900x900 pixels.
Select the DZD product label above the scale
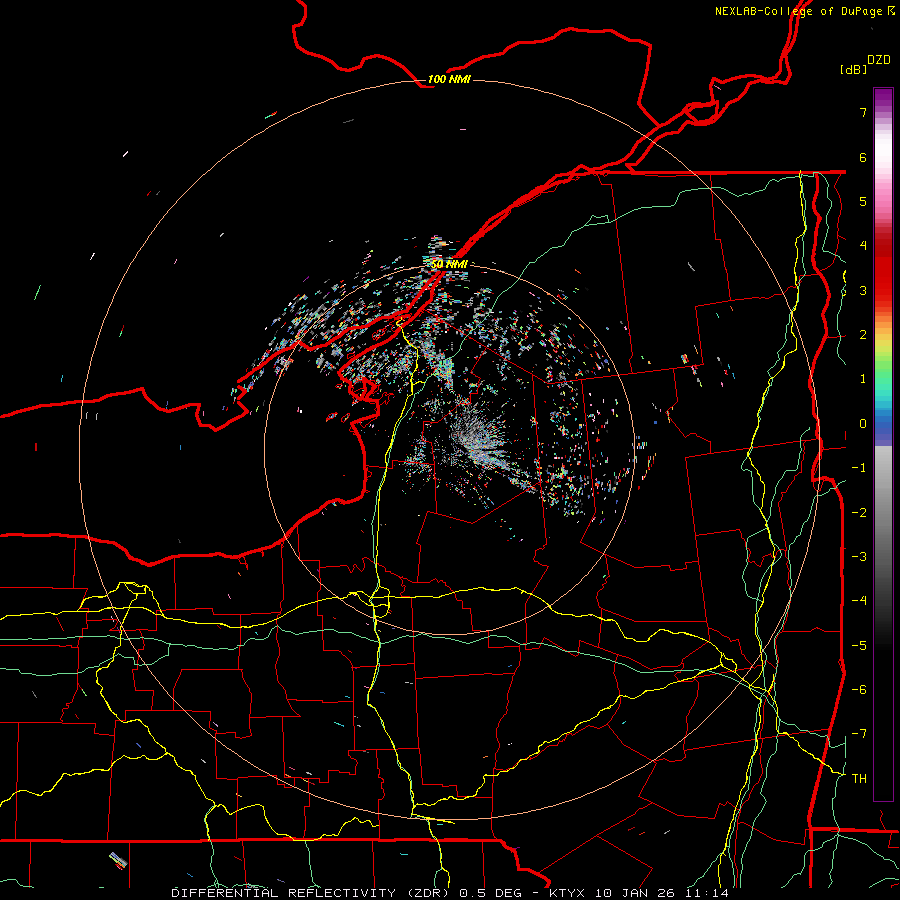tap(879, 60)
